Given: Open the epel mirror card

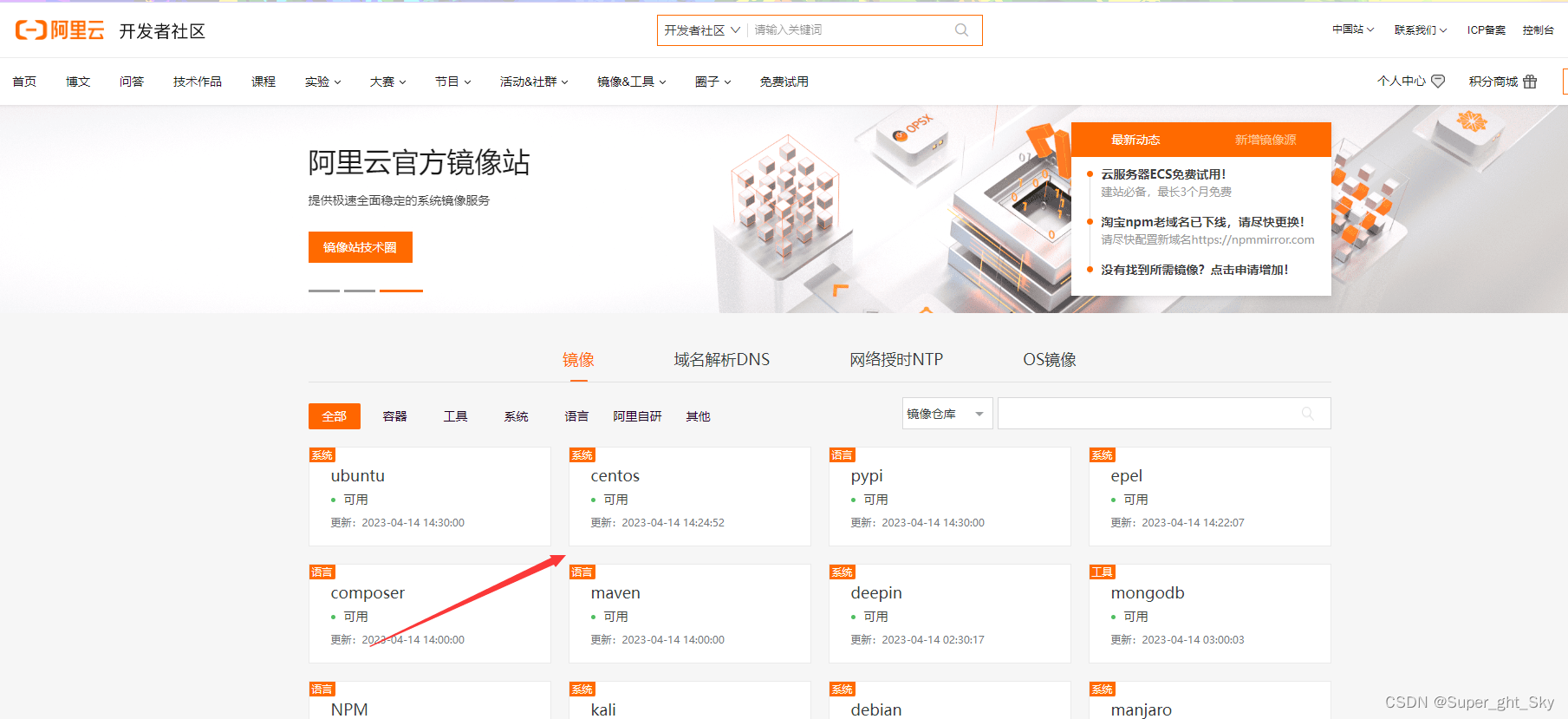Looking at the screenshot, I should [x=1210, y=496].
